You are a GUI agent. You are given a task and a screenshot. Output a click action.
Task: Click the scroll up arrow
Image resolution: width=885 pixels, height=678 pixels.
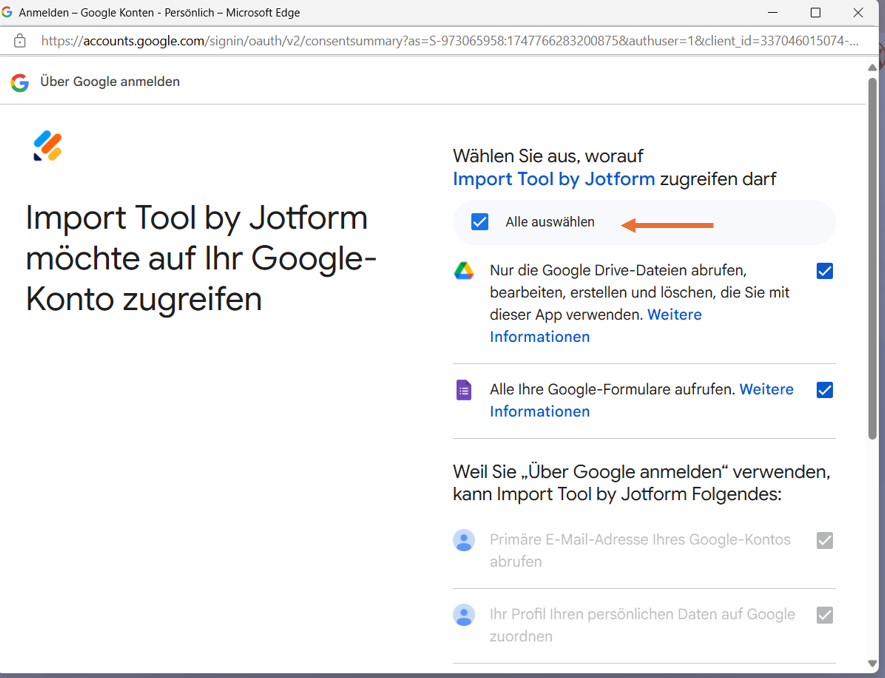click(x=873, y=67)
